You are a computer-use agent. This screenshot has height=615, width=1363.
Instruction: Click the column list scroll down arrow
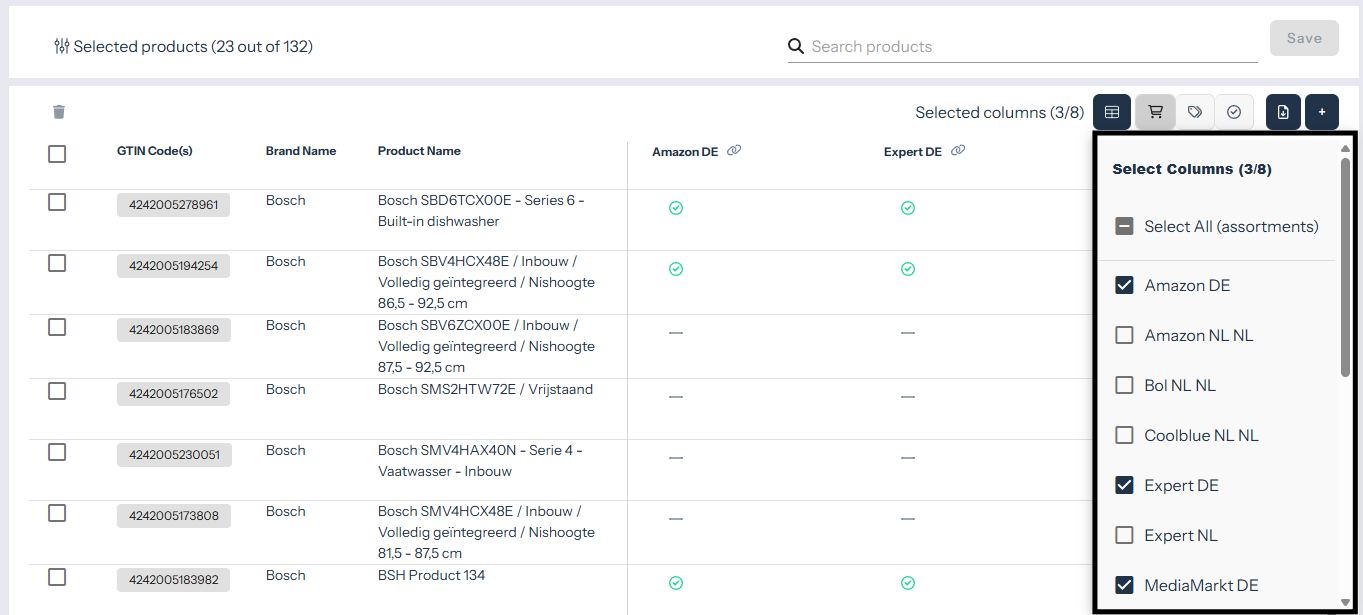[1345, 602]
